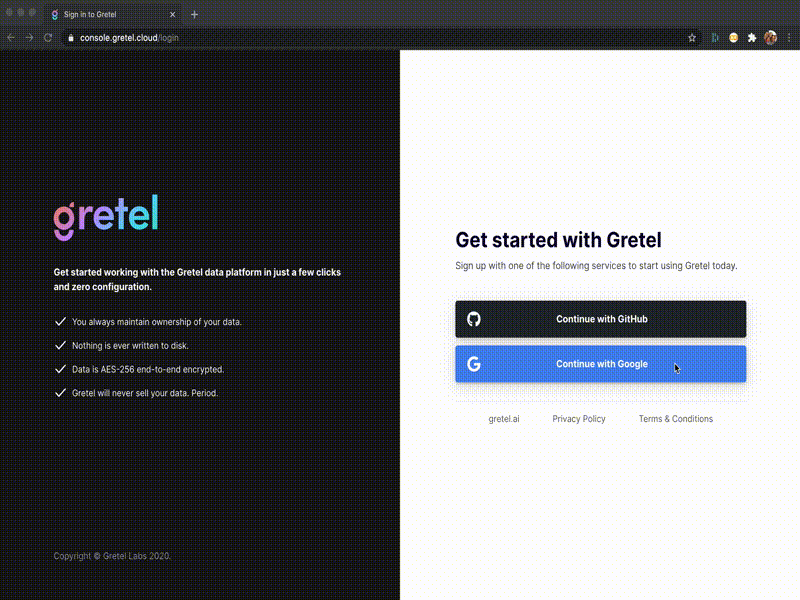Screen dimensions: 800x600
Task: Open the browser profile avatar
Action: click(x=770, y=38)
